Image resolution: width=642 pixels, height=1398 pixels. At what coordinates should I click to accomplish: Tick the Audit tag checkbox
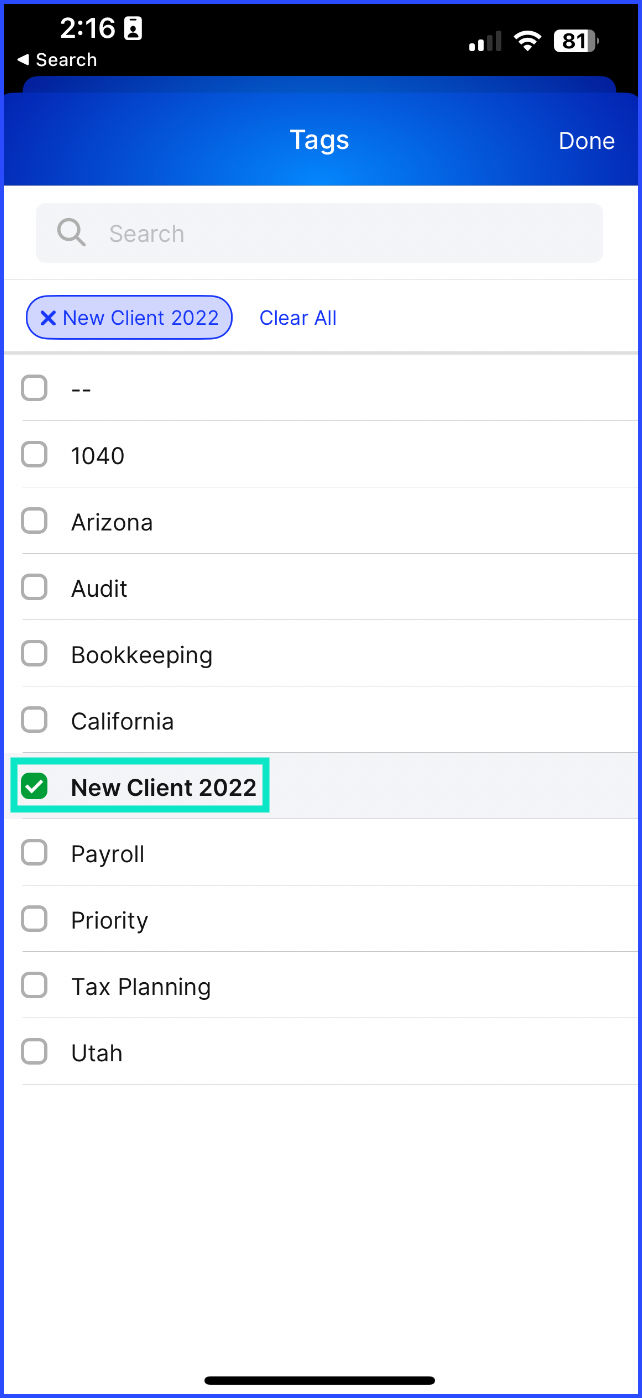[35, 588]
